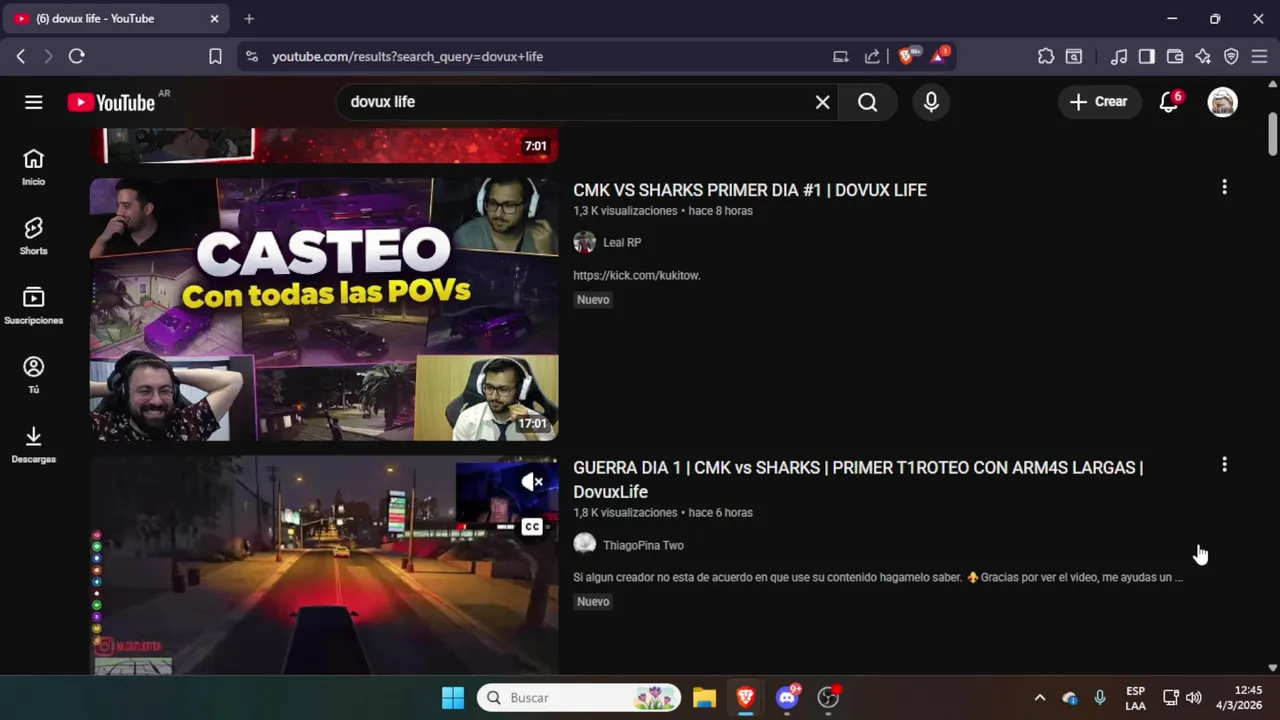This screenshot has height=720, width=1280.
Task: Unmute the inline video preview
Action: click(x=533, y=483)
